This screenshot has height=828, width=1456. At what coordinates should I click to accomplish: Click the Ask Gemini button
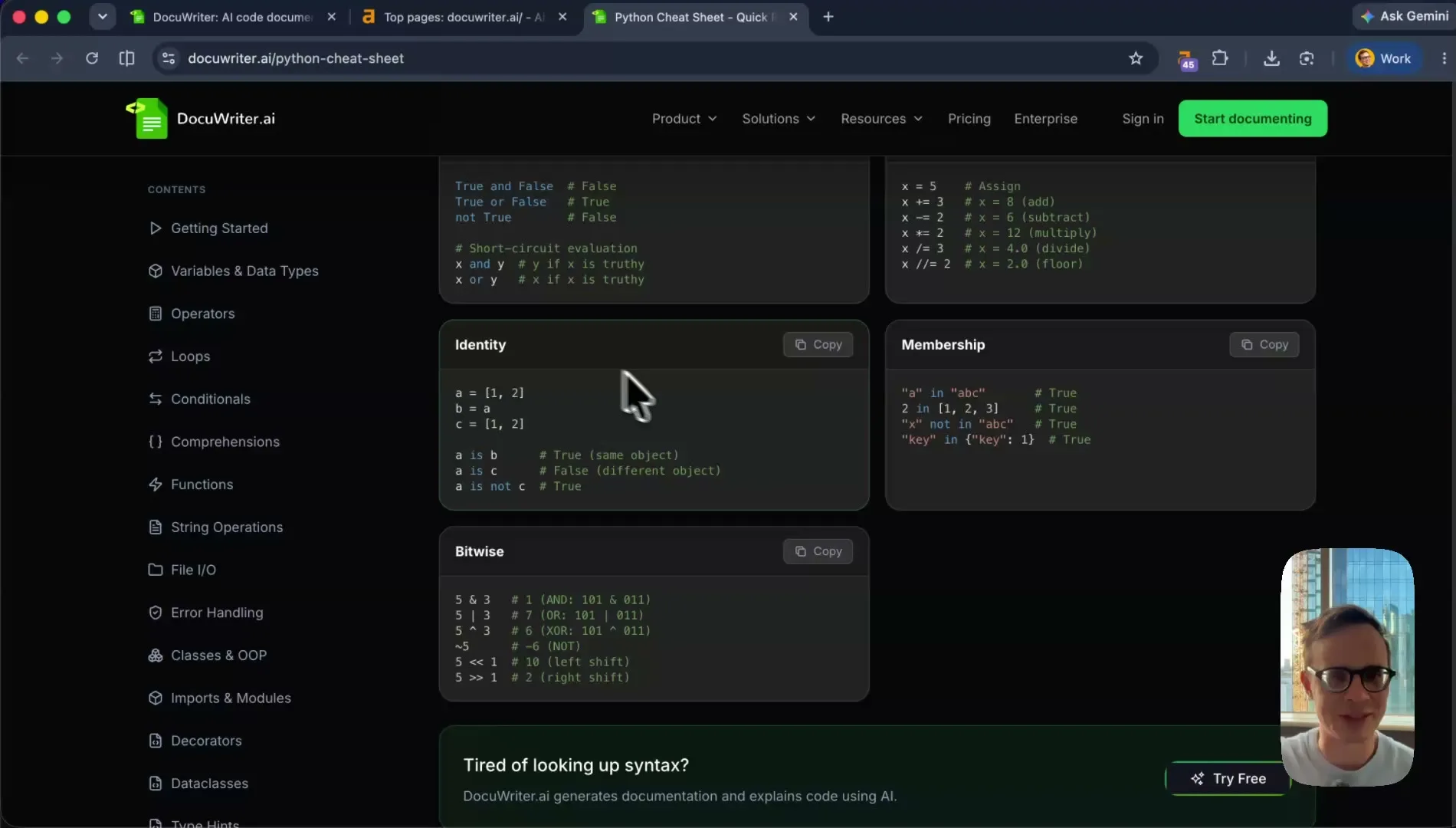pos(1404,16)
